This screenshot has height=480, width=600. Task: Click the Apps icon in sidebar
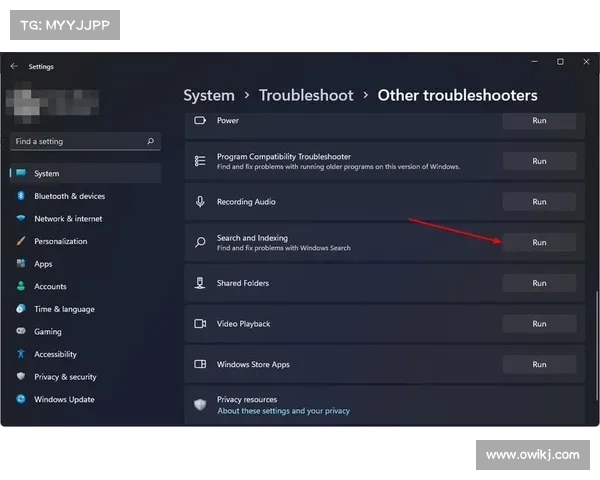point(21,263)
